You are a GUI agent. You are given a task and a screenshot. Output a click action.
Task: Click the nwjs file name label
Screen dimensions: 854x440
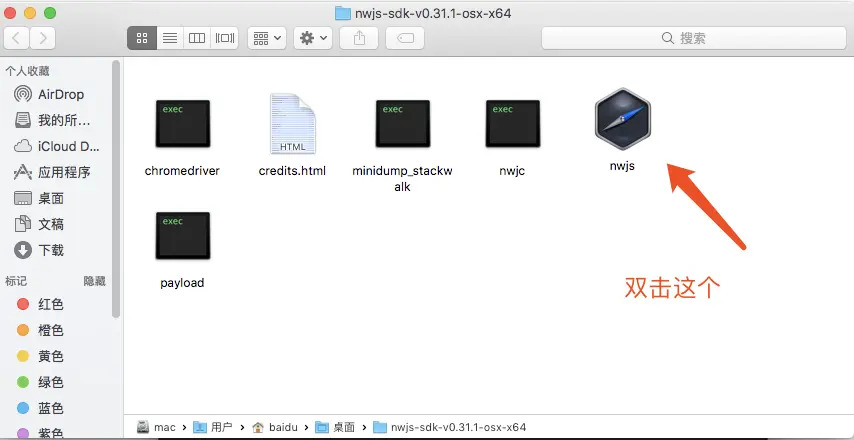point(622,167)
